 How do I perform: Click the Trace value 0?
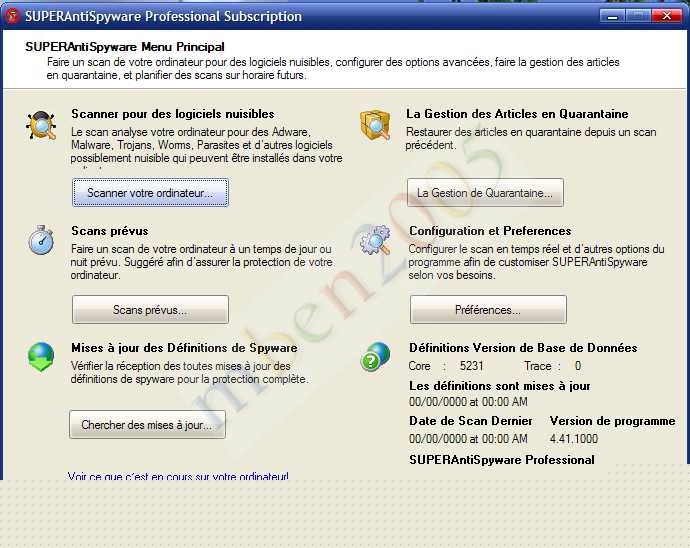[x=578, y=366]
